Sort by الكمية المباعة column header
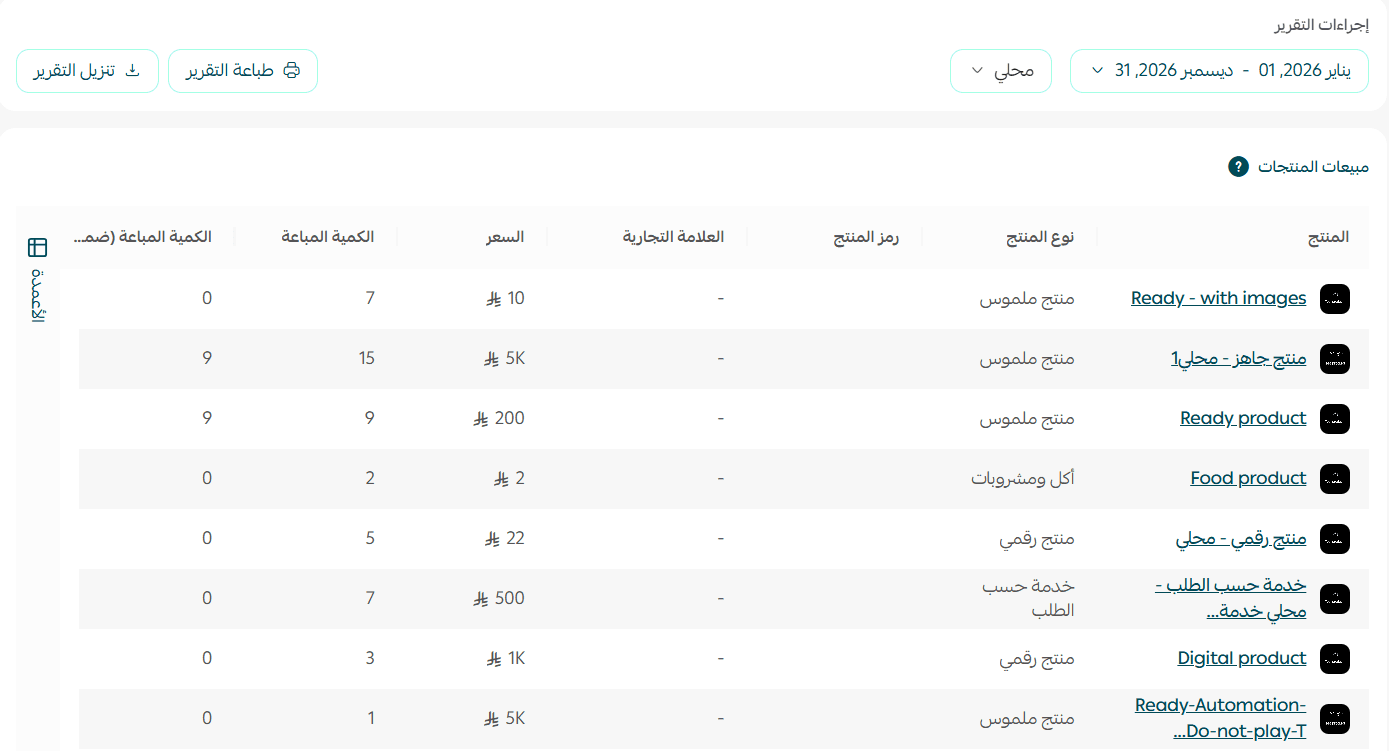This screenshot has height=751, width=1389. (x=328, y=237)
